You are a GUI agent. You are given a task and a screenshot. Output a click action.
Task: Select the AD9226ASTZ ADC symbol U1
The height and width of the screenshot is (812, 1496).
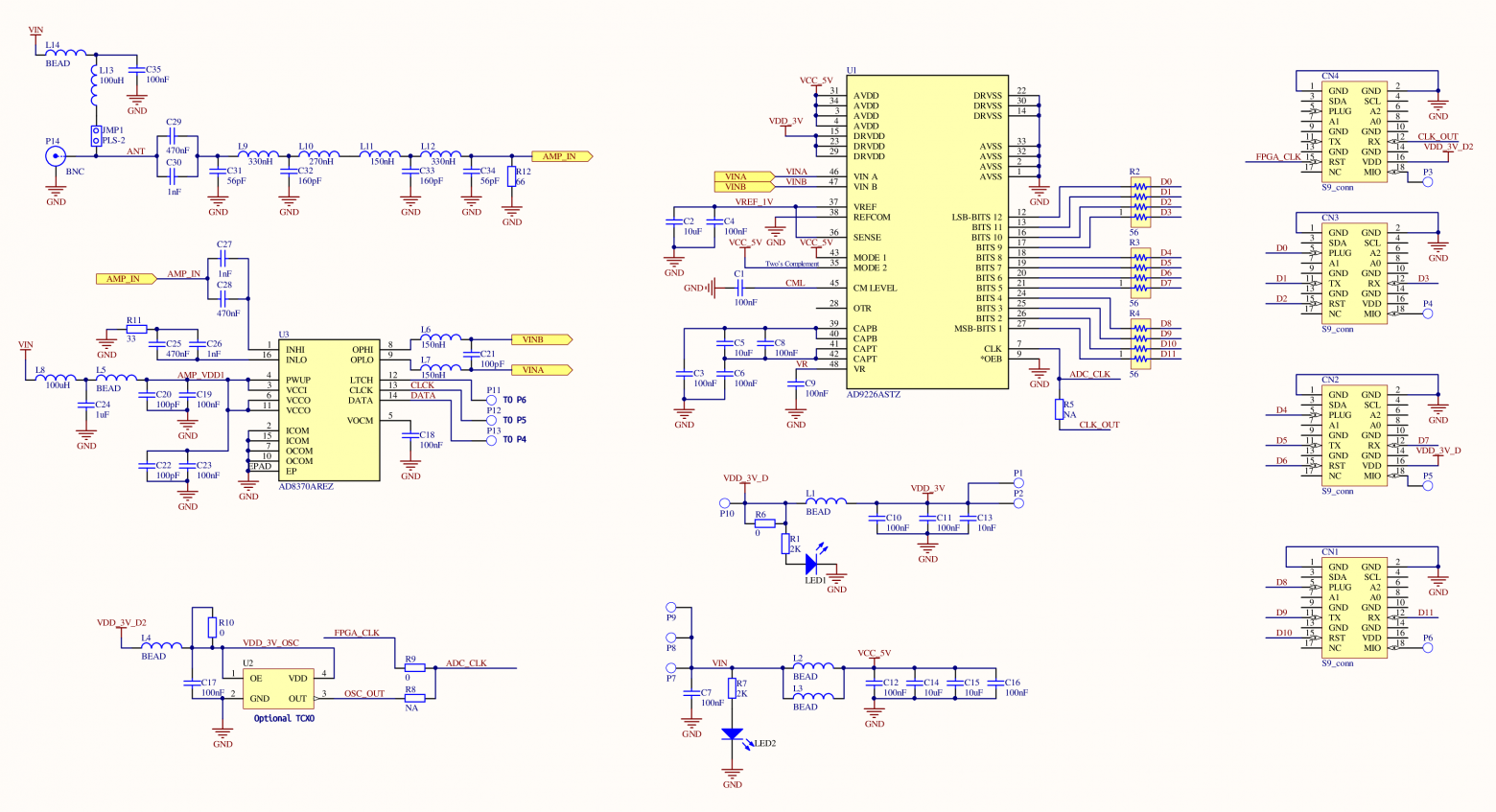pyautogui.click(x=928, y=230)
